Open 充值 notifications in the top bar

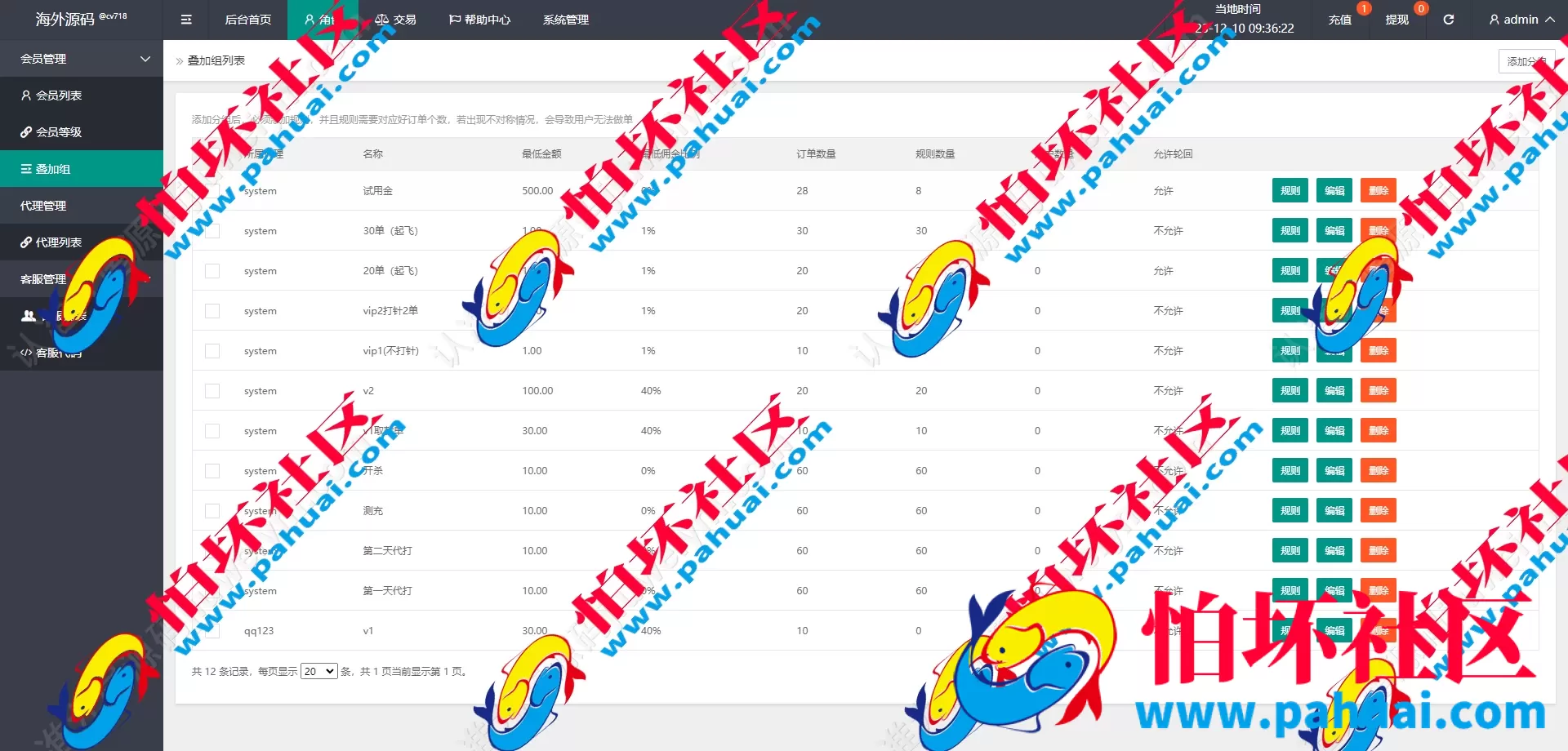[1340, 20]
